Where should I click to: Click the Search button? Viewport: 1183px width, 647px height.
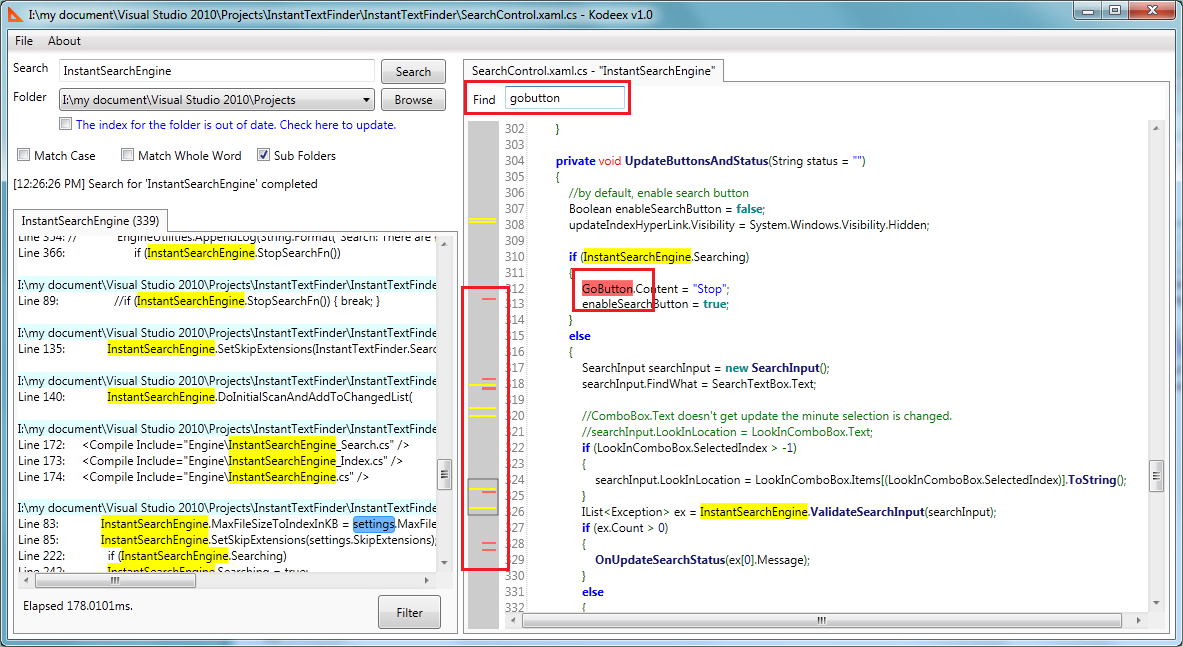(413, 72)
